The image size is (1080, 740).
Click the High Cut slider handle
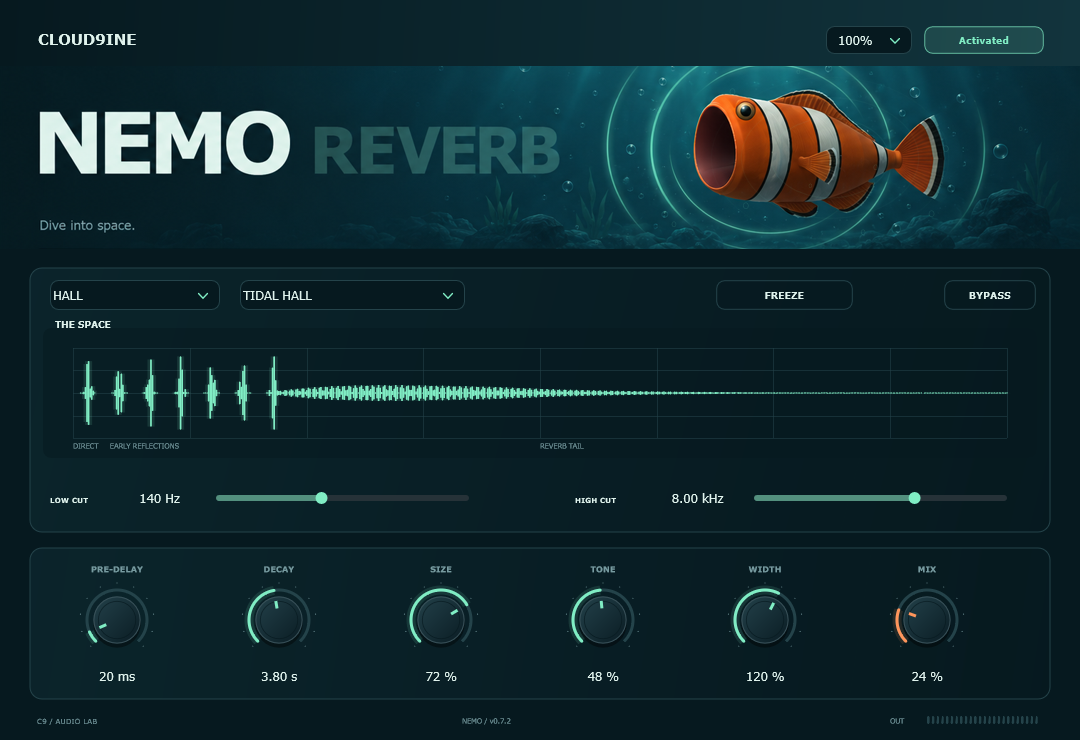[x=915, y=498]
